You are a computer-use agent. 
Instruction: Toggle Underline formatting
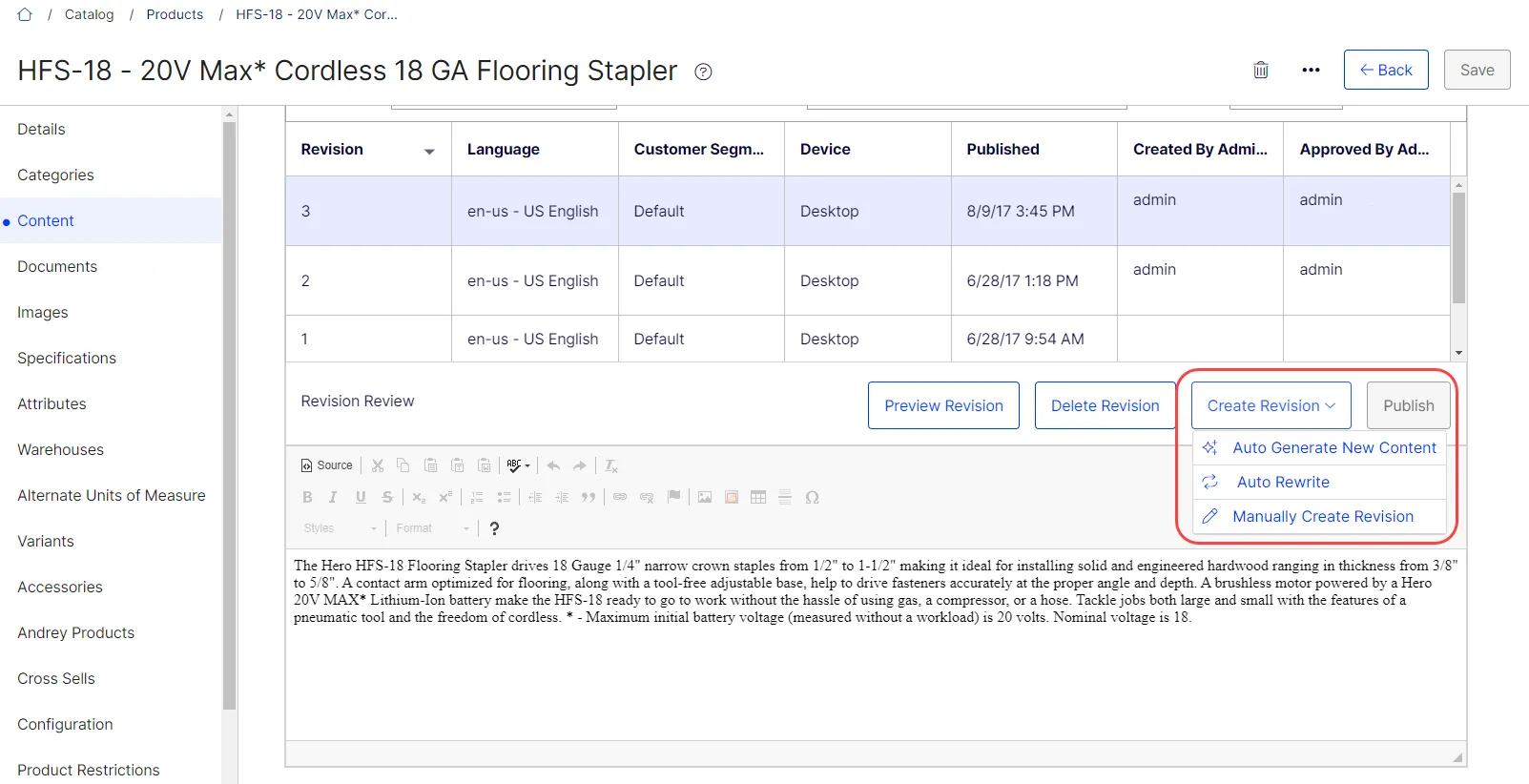click(361, 497)
